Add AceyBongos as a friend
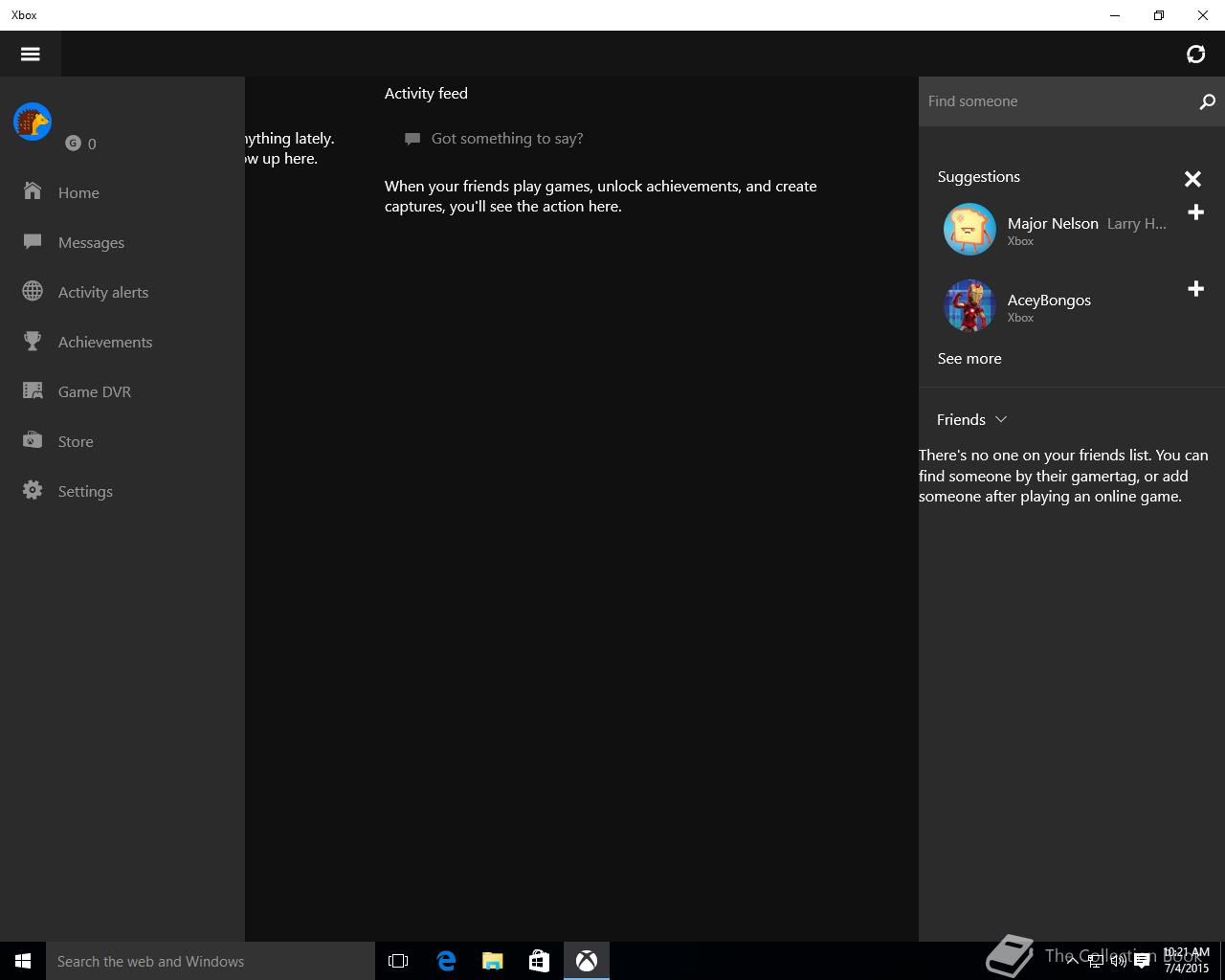Screen dimensions: 1225x980 tap(1195, 289)
